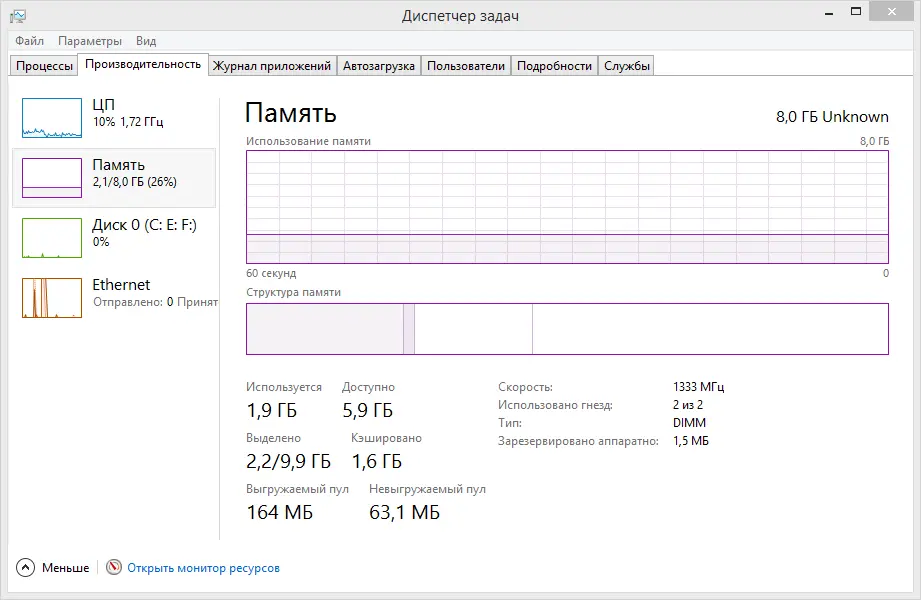This screenshot has width=921, height=600.
Task: Open the Файл menu
Action: tap(29, 41)
